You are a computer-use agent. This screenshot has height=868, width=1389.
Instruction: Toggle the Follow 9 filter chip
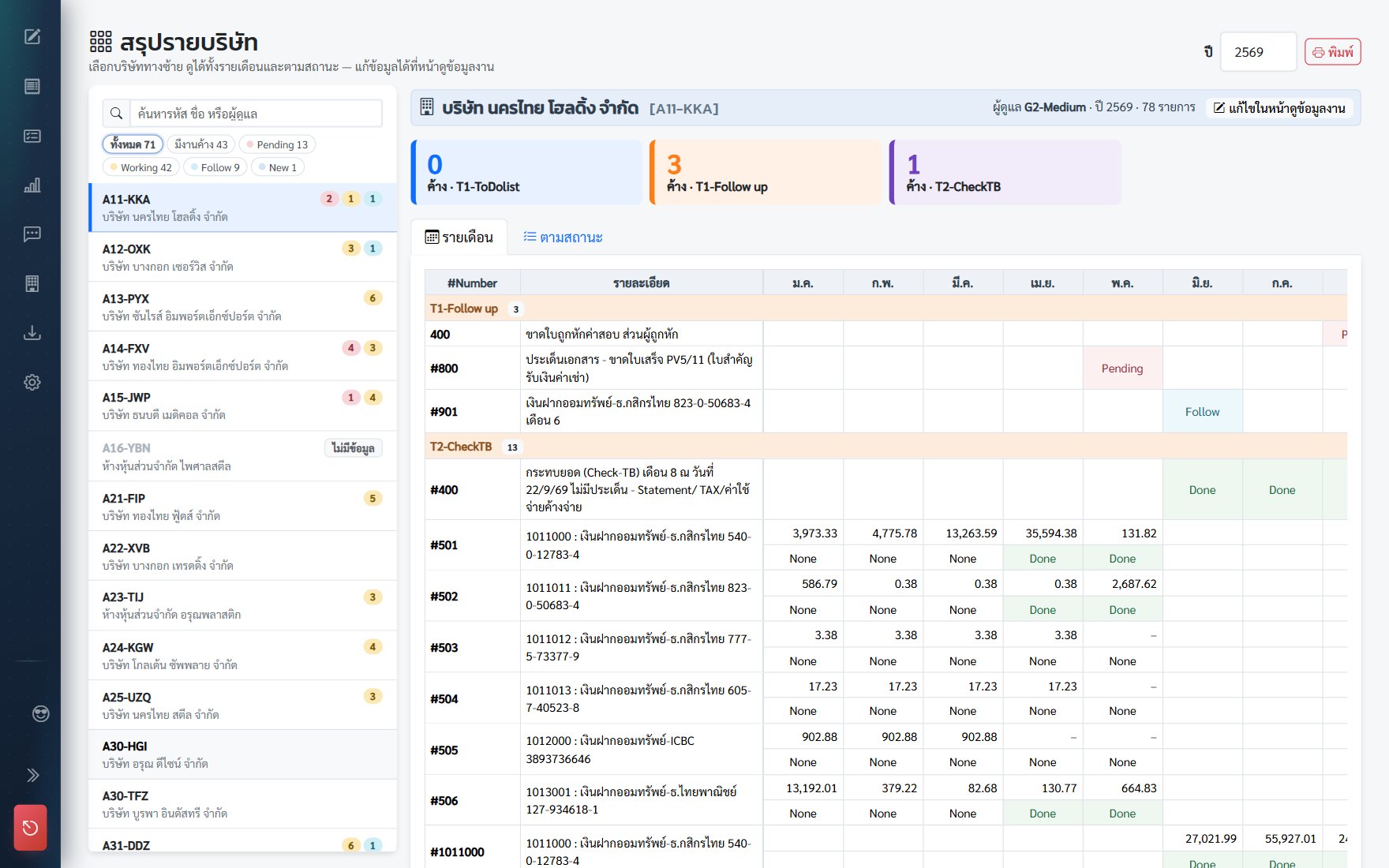[215, 167]
